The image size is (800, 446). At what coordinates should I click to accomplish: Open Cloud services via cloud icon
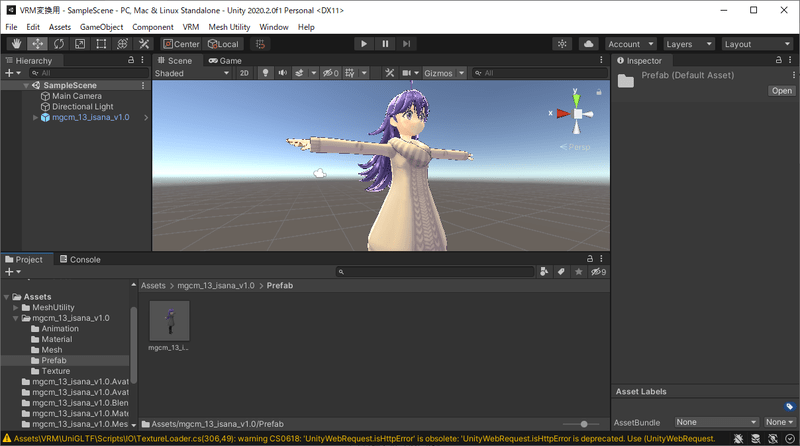588,44
